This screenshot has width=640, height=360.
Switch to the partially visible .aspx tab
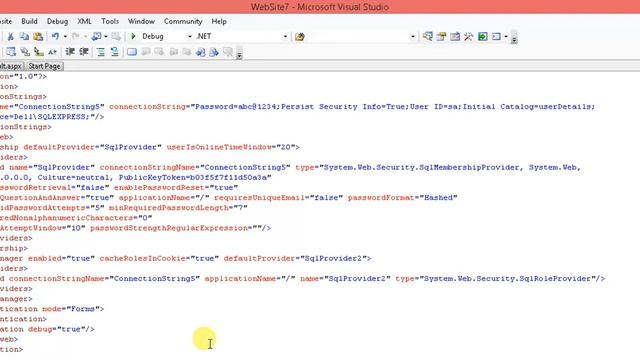tap(11, 66)
